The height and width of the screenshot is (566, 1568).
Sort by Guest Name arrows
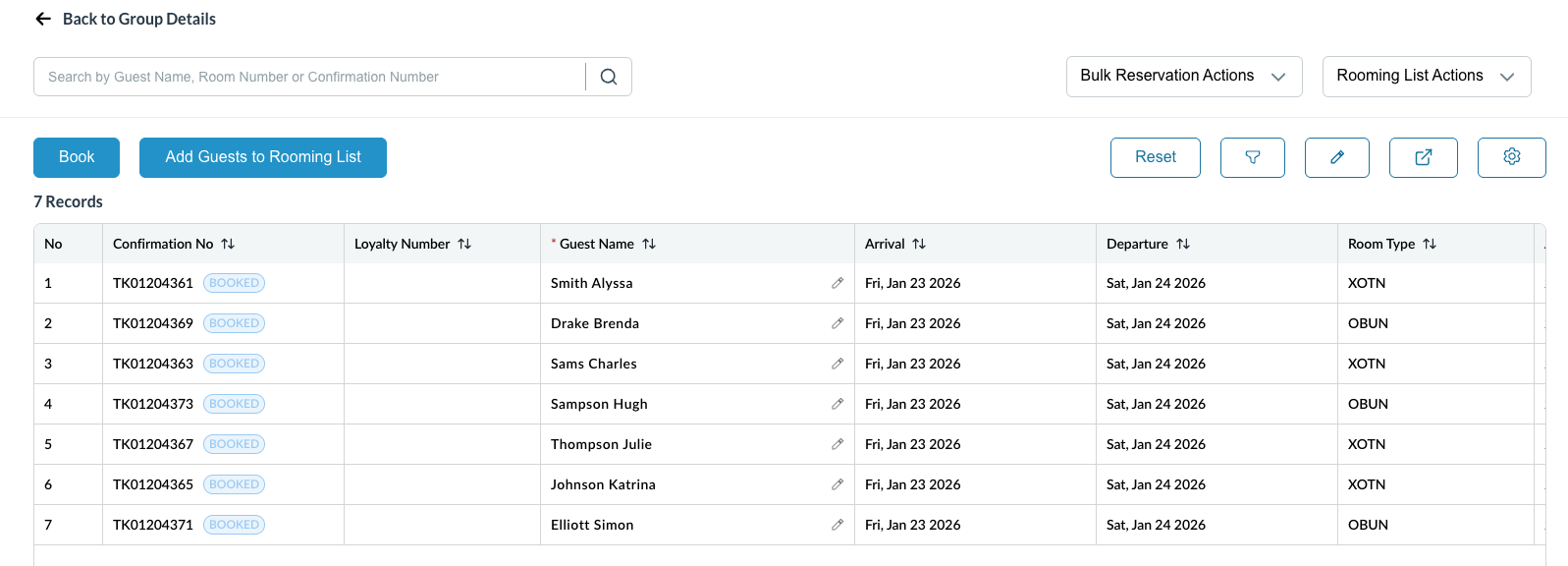pos(649,244)
